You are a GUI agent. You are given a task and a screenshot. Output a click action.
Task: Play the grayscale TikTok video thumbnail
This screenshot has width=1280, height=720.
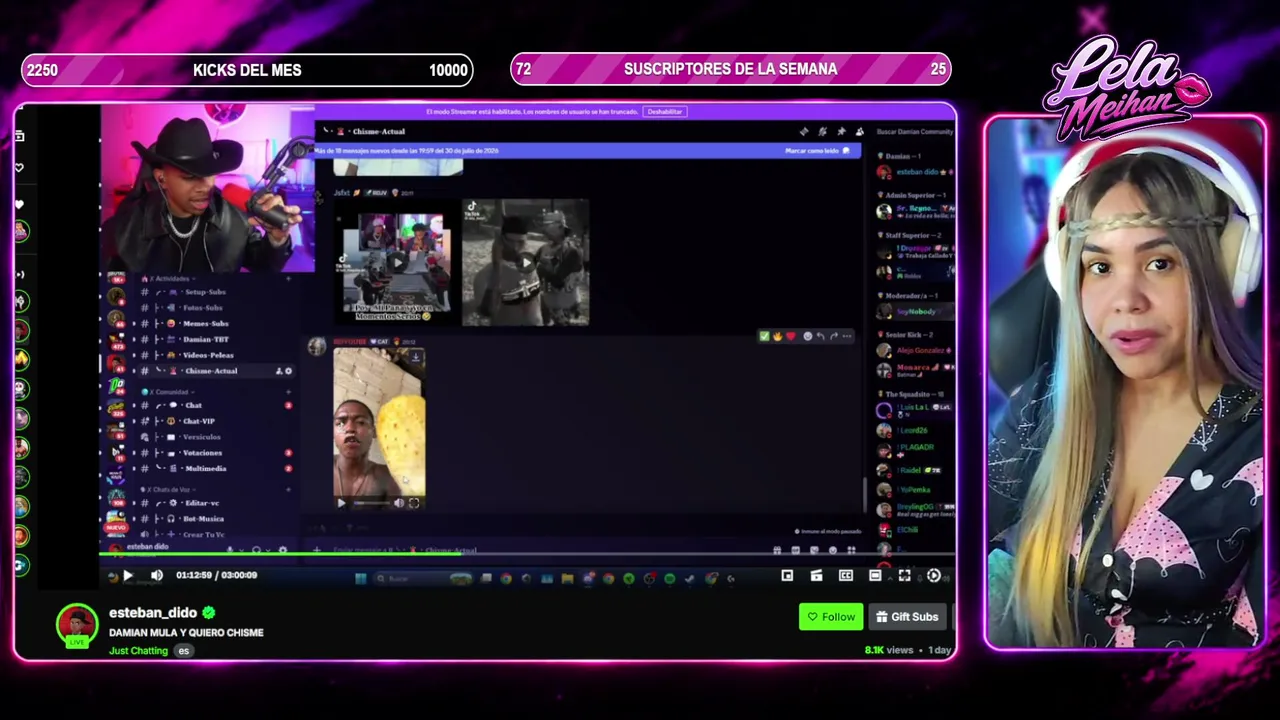point(526,263)
